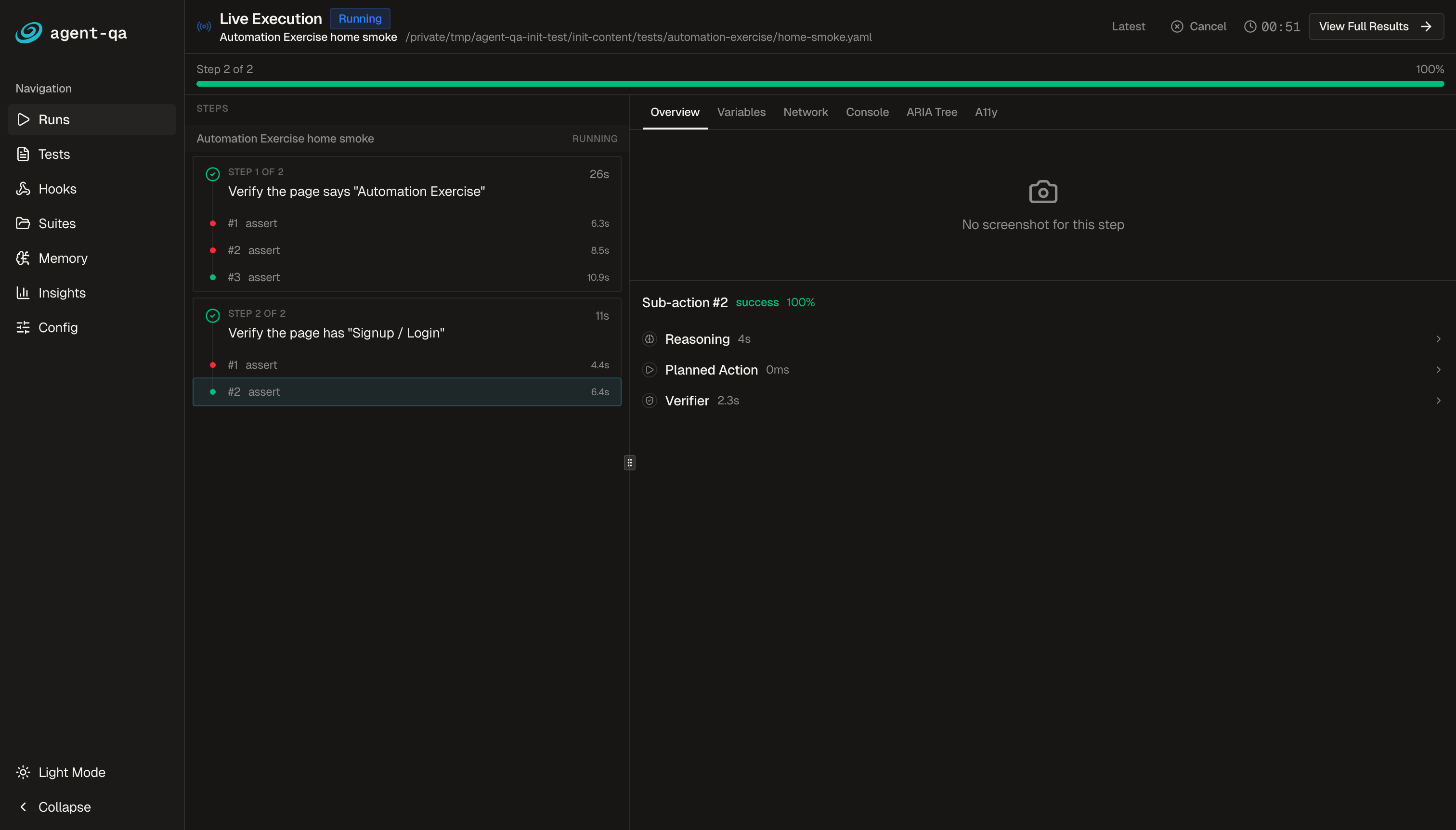Click the Step 2 of 2 success checkmark
Image resolution: width=1456 pixels, height=830 pixels.
coord(213,316)
